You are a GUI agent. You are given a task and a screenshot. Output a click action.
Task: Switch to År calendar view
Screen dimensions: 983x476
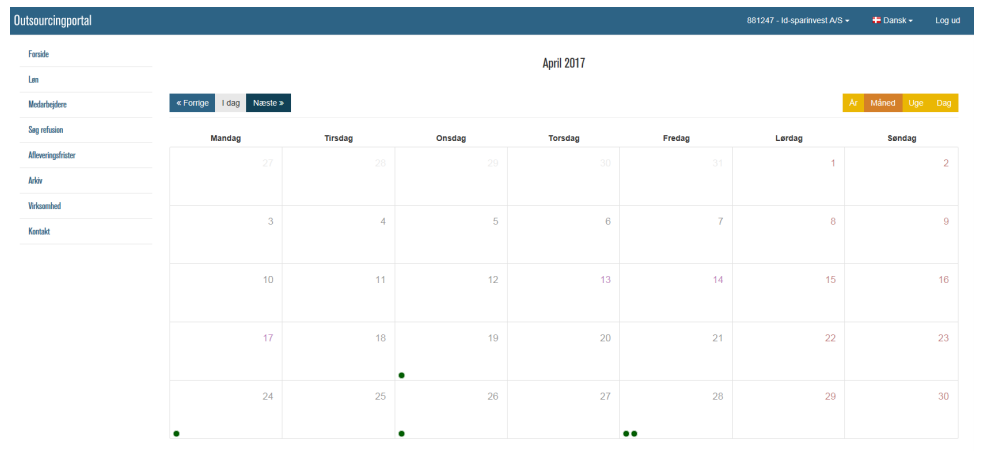(x=853, y=103)
